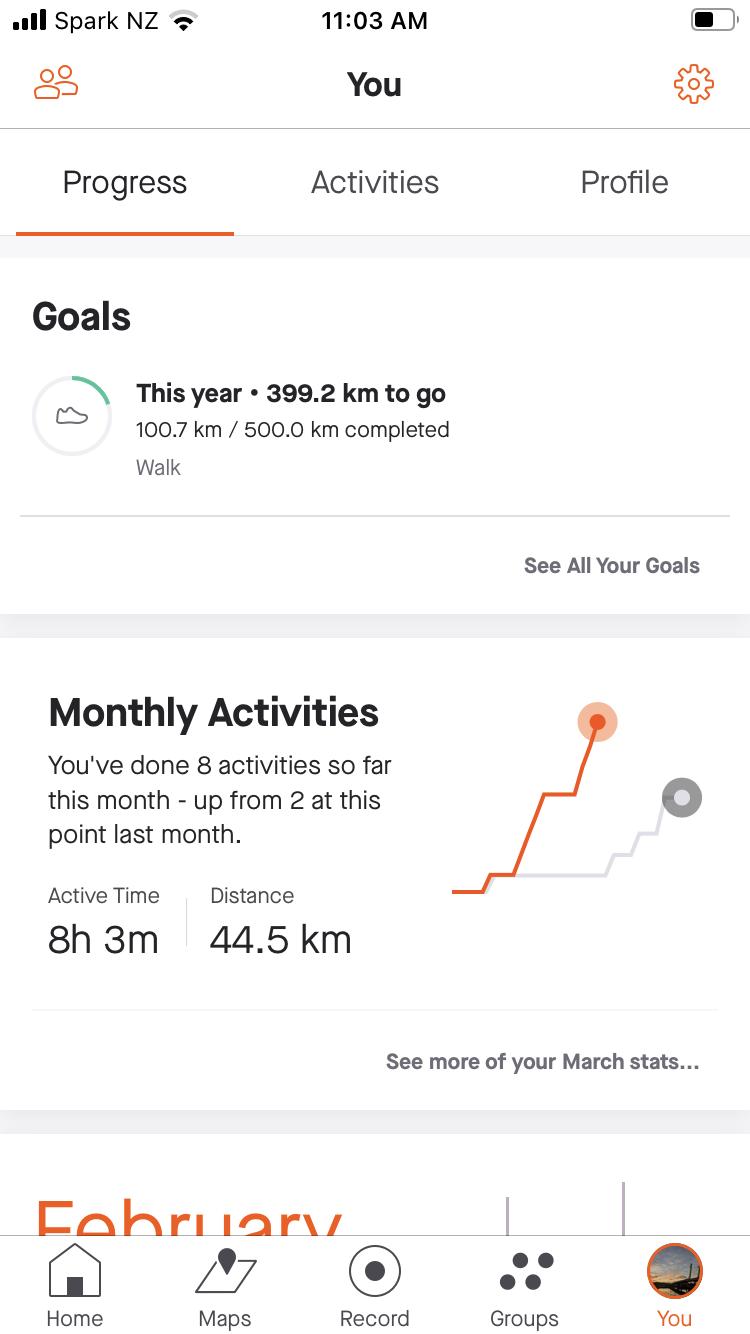Tap the orange current month chart marker

[x=597, y=721]
